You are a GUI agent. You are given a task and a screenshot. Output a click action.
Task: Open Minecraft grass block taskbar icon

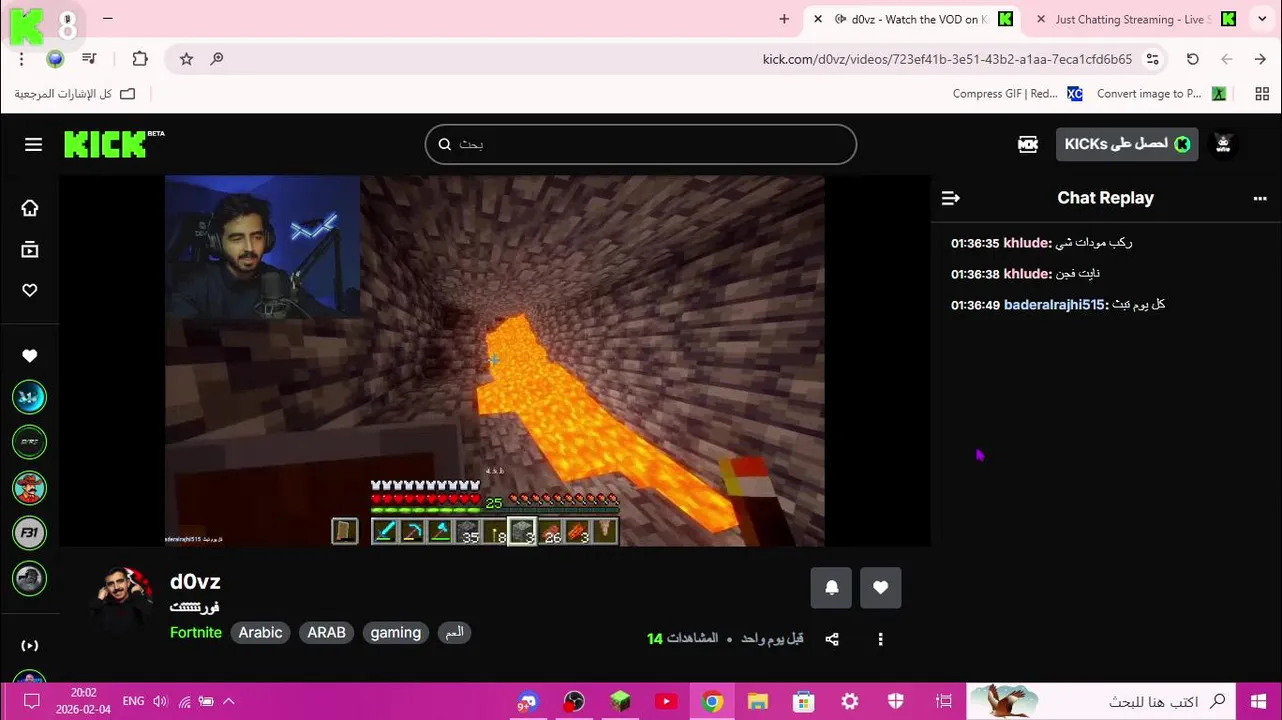620,702
